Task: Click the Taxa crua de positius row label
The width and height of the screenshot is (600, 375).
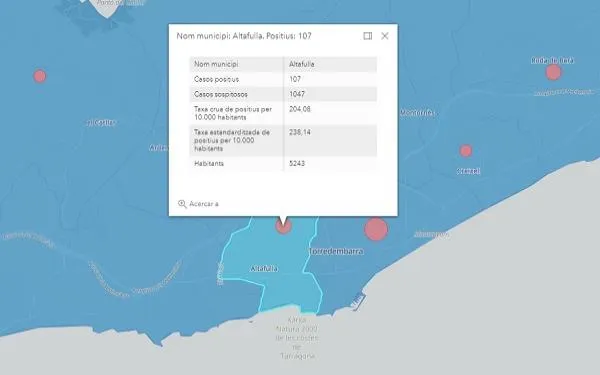Action: [233, 113]
